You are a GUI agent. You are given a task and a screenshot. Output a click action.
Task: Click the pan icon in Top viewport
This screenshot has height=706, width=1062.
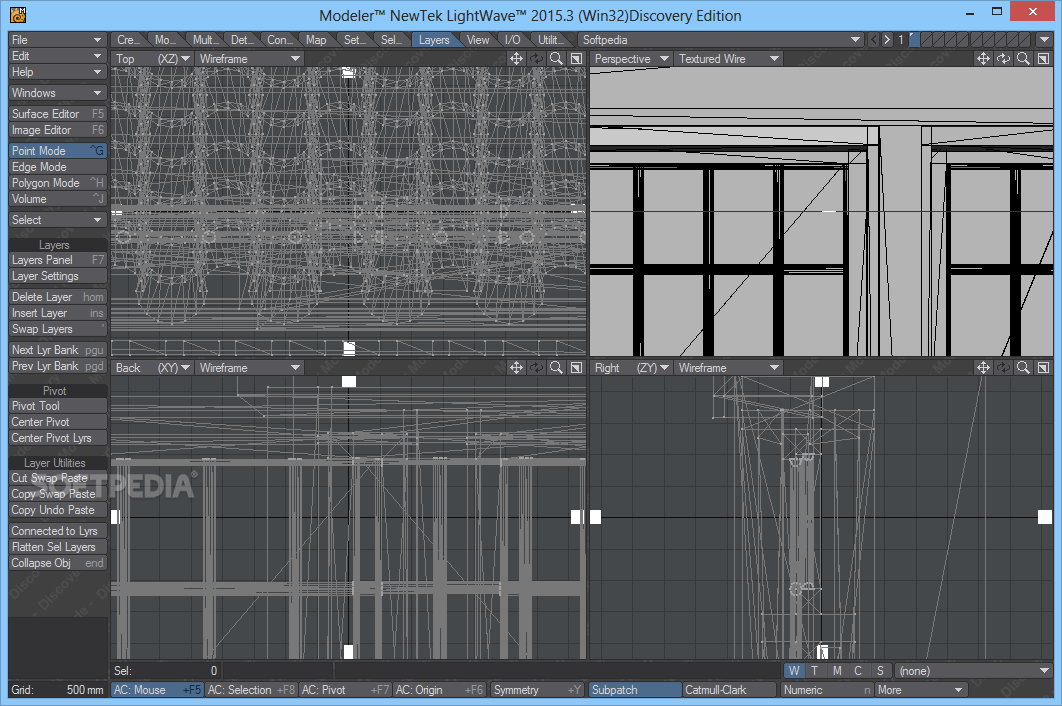516,59
